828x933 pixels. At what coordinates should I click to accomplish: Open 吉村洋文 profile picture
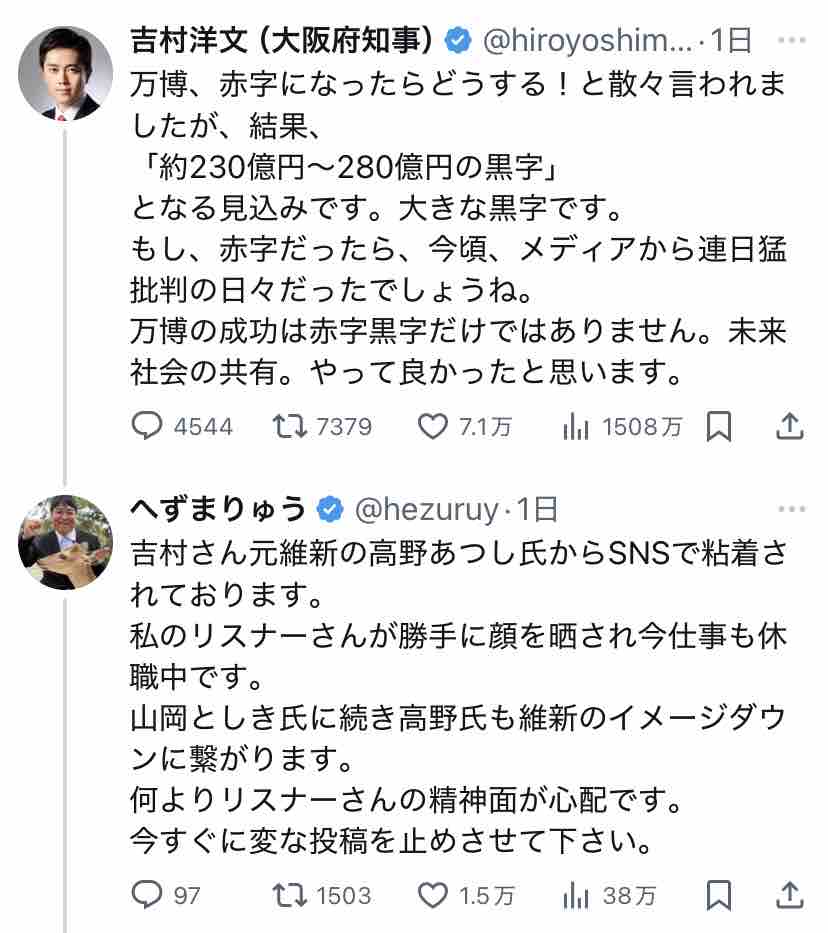tap(65, 74)
